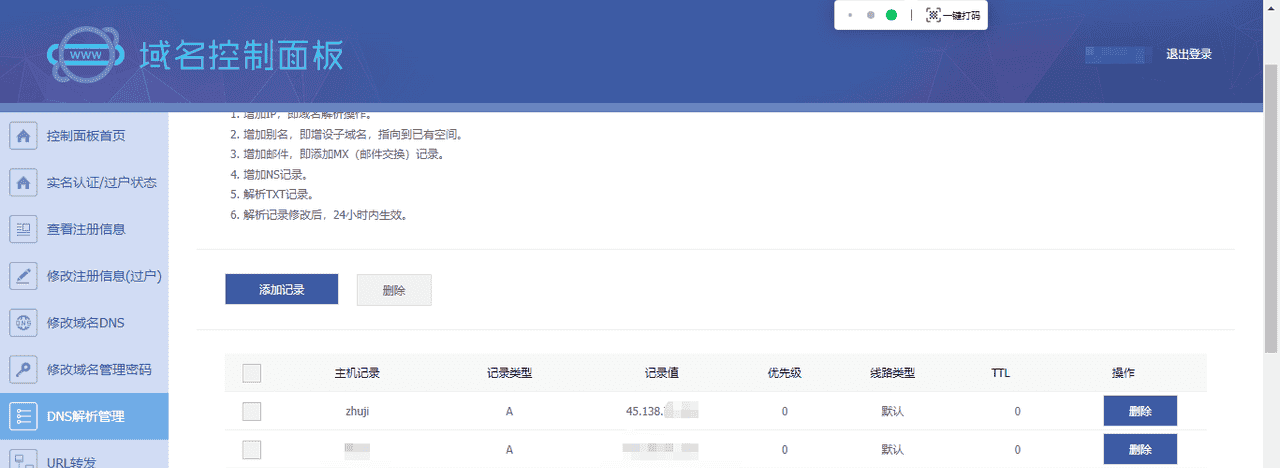Open 修改注册信息(过户) menu item
The width and height of the screenshot is (1280, 468).
click(84, 276)
